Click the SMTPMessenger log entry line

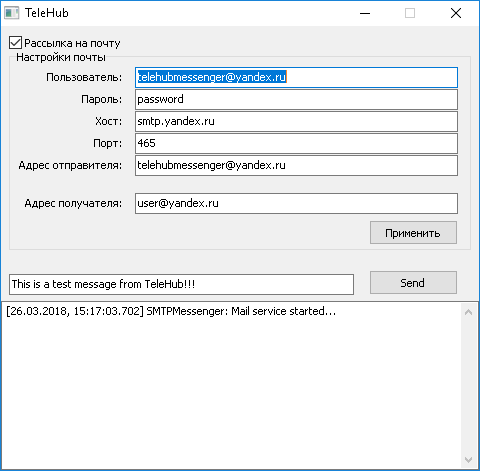pos(171,311)
